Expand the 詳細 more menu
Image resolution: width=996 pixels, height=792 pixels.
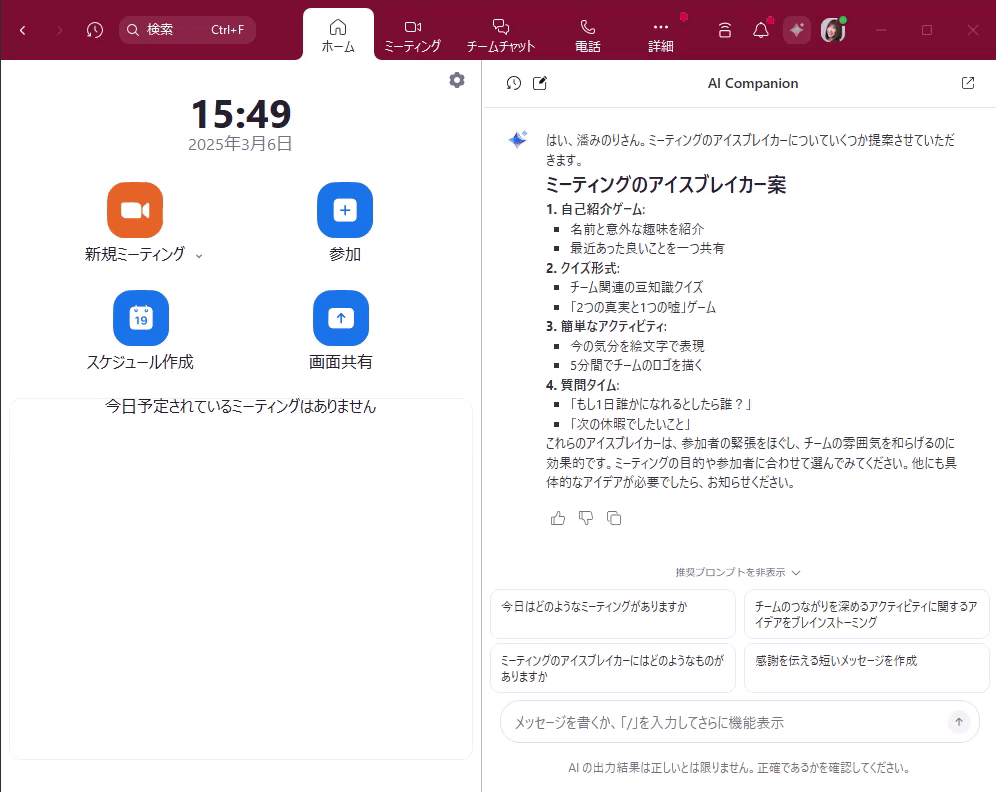pos(661,36)
